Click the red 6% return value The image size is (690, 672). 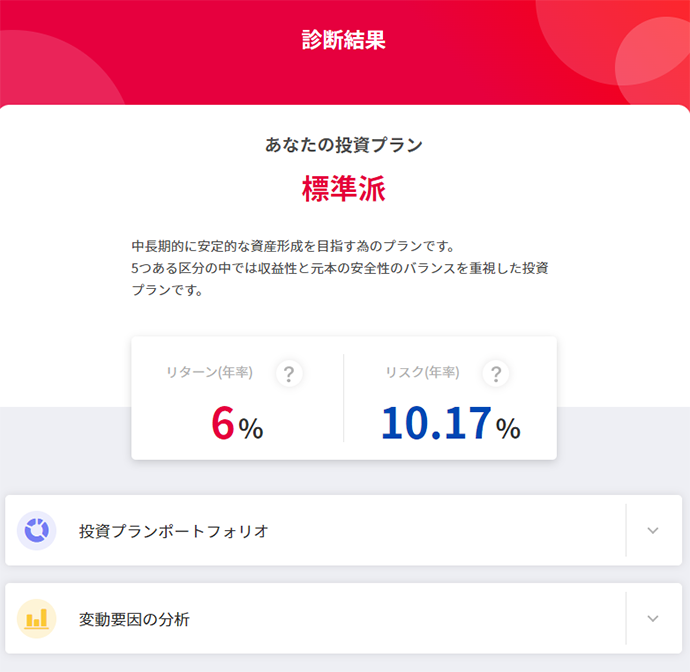236,424
